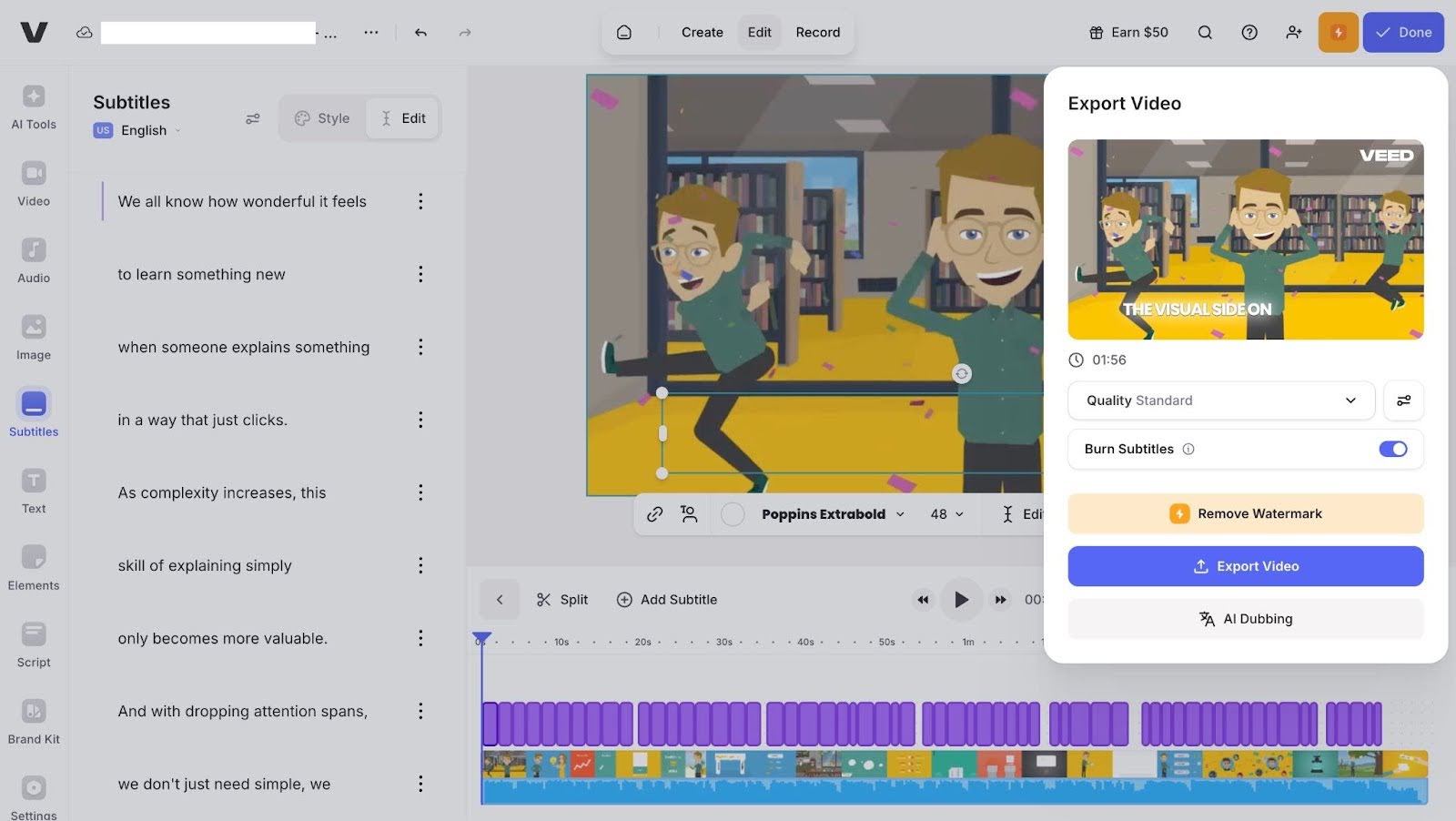The width and height of the screenshot is (1456, 821).
Task: Click the Remove Watermark button
Action: [x=1245, y=513]
